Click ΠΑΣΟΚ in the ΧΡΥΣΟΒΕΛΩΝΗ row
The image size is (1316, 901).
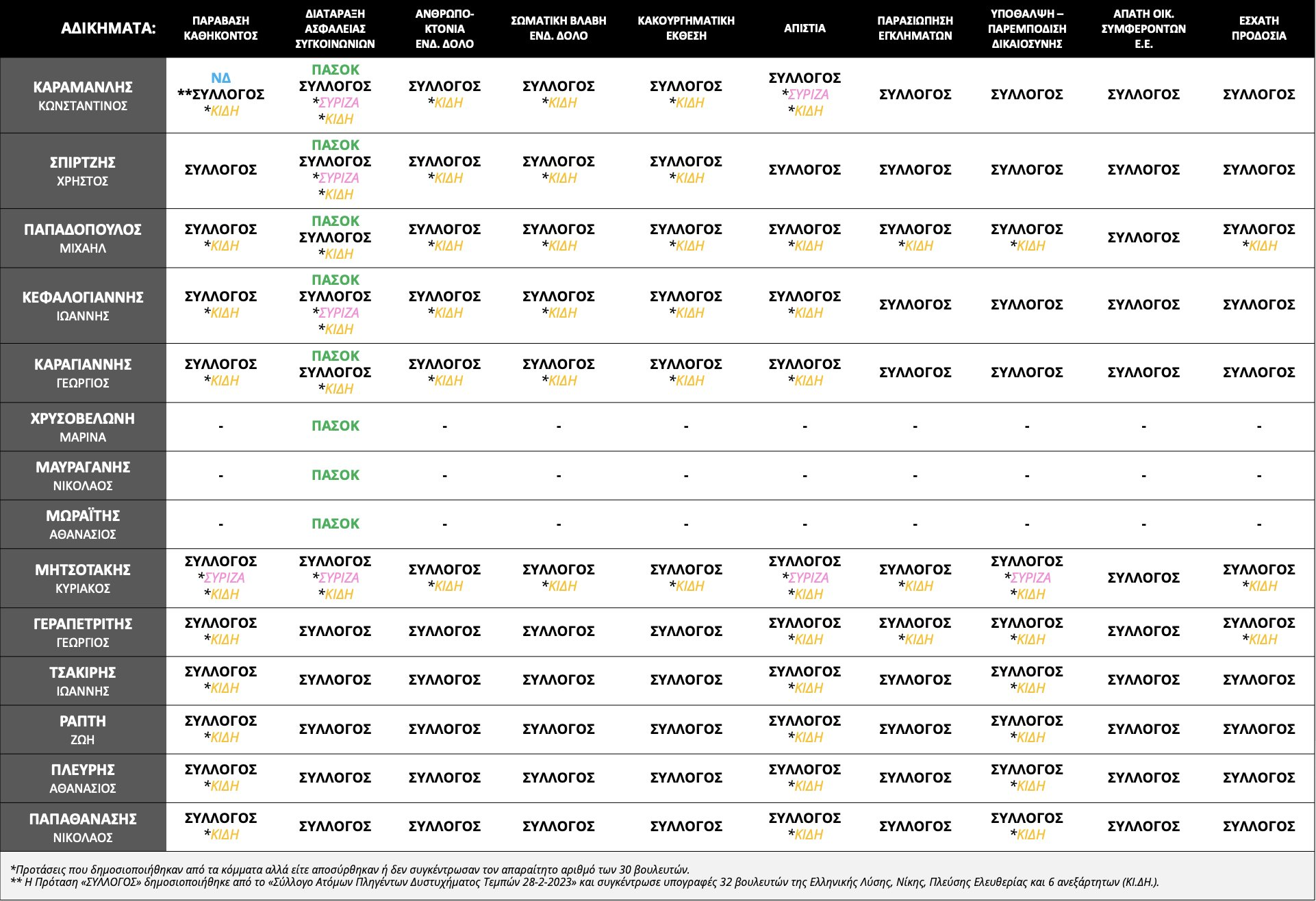[335, 426]
